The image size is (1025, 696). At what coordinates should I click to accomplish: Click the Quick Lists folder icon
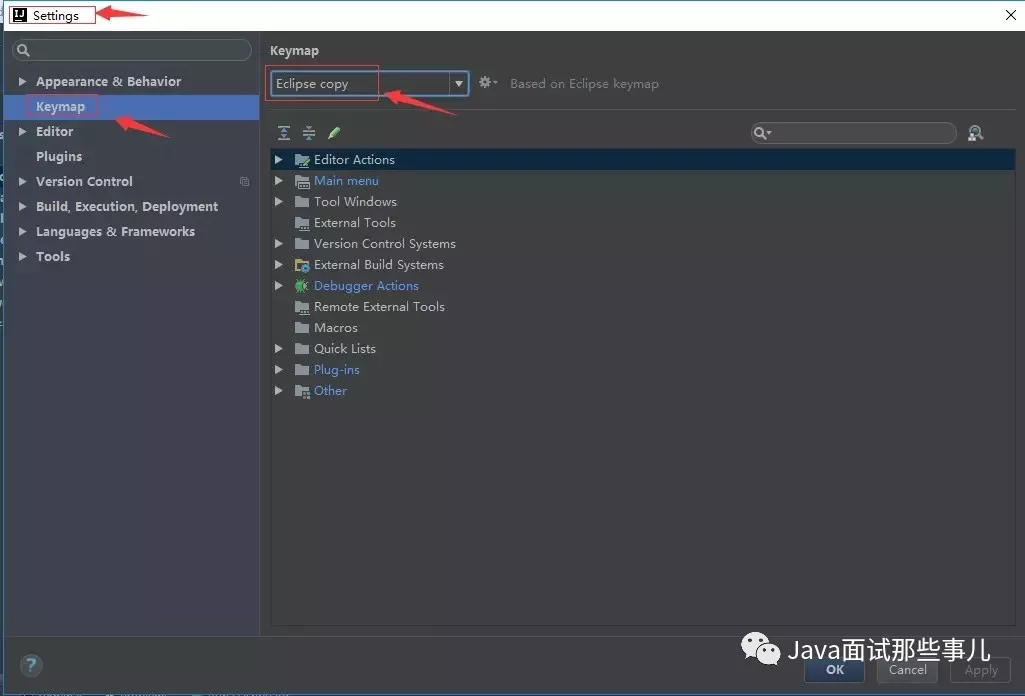click(x=302, y=349)
